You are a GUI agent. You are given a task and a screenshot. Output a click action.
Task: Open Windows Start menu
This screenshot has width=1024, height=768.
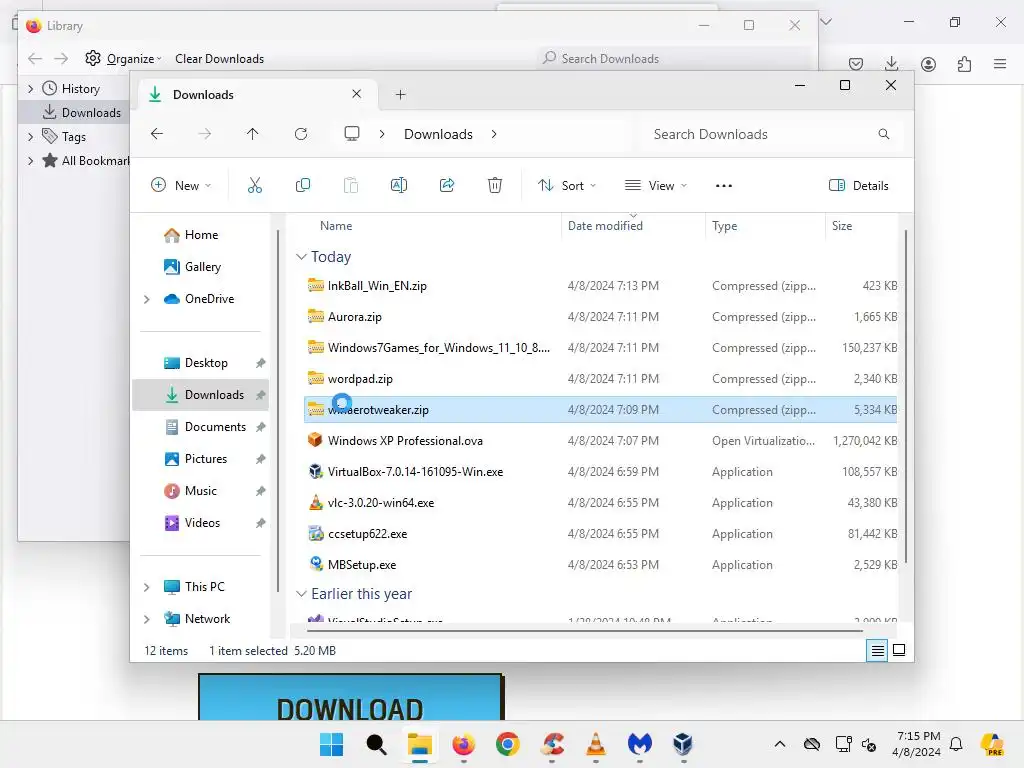332,744
